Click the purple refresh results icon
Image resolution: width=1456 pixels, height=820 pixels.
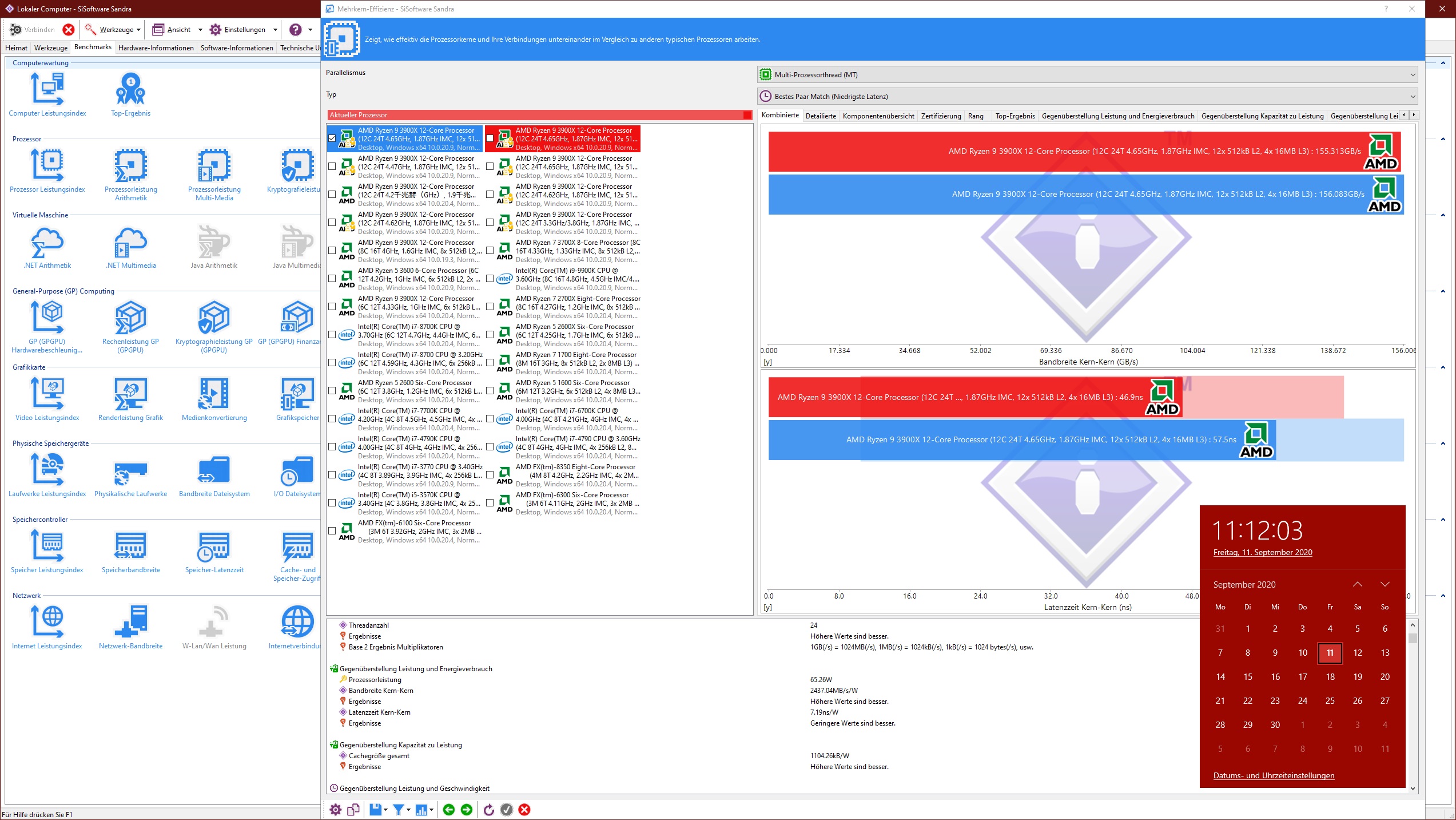(488, 809)
